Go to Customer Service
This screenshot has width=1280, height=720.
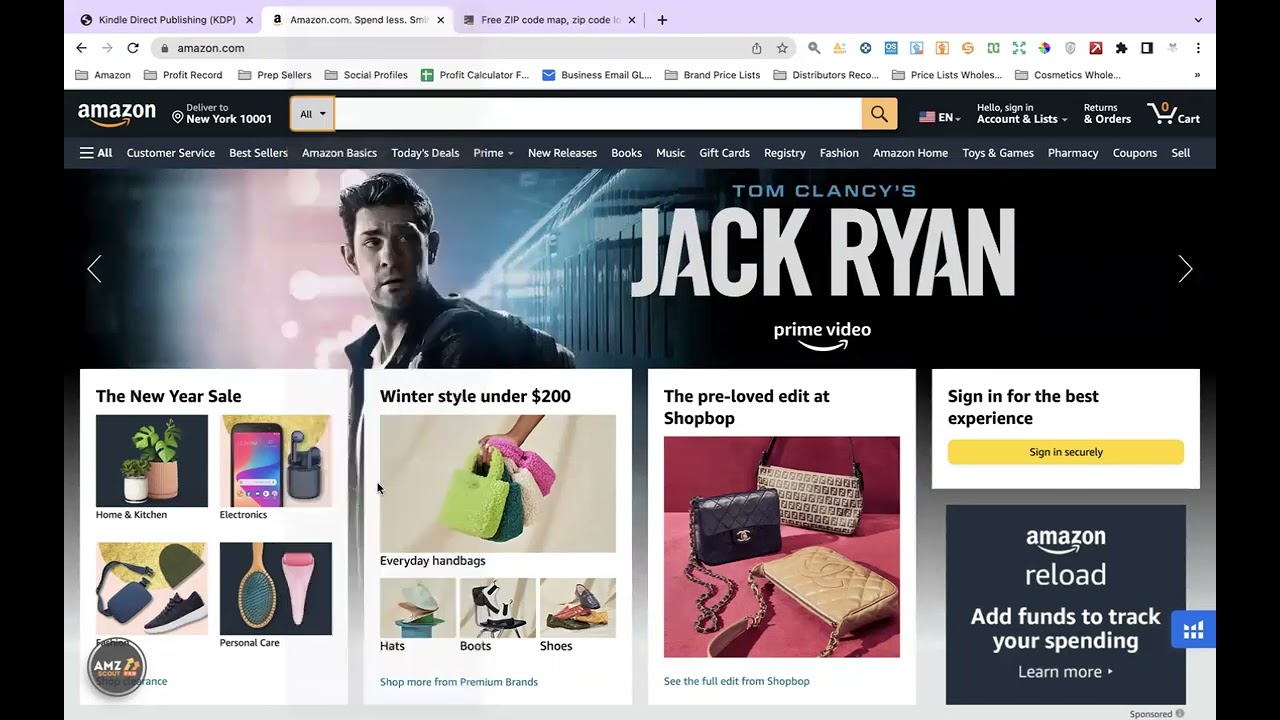pyautogui.click(x=171, y=153)
